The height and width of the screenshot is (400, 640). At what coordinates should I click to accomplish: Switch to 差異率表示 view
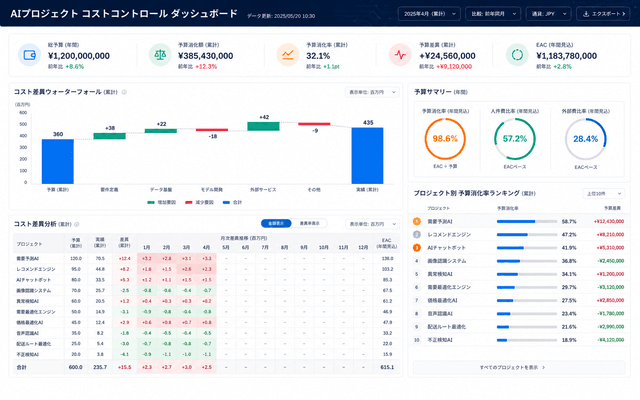click(309, 223)
